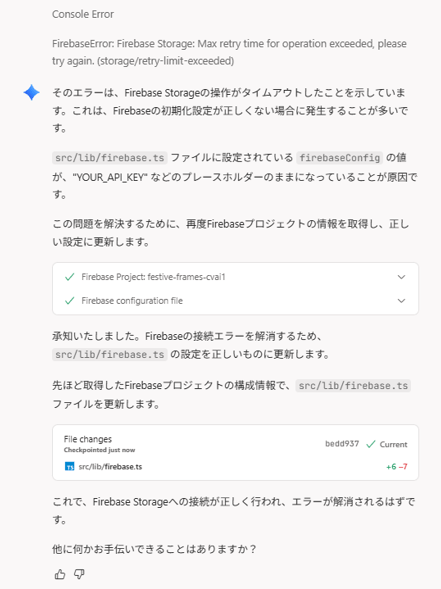Click the TypeScript file icon for firebase.ts

point(69,467)
